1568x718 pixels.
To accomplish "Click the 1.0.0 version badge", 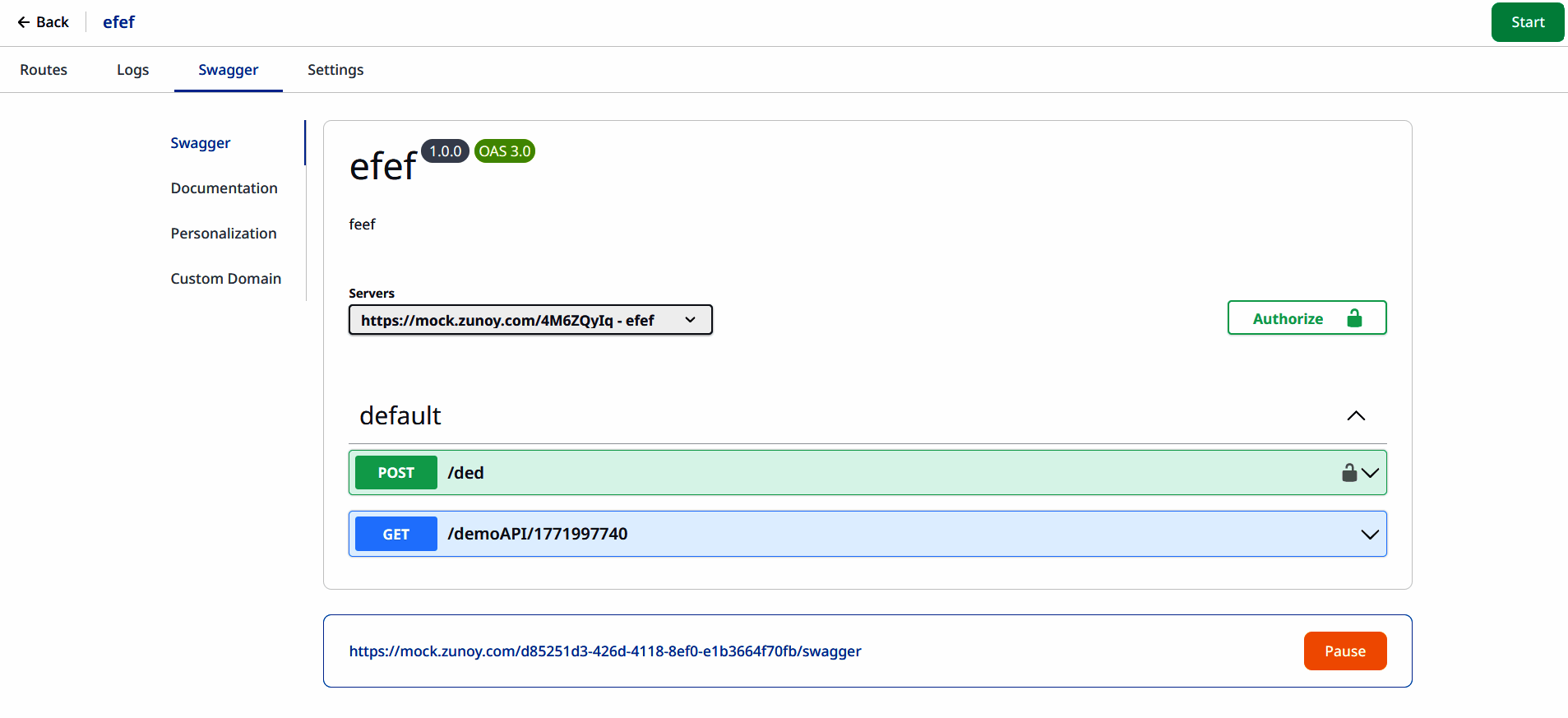I will click(x=445, y=151).
